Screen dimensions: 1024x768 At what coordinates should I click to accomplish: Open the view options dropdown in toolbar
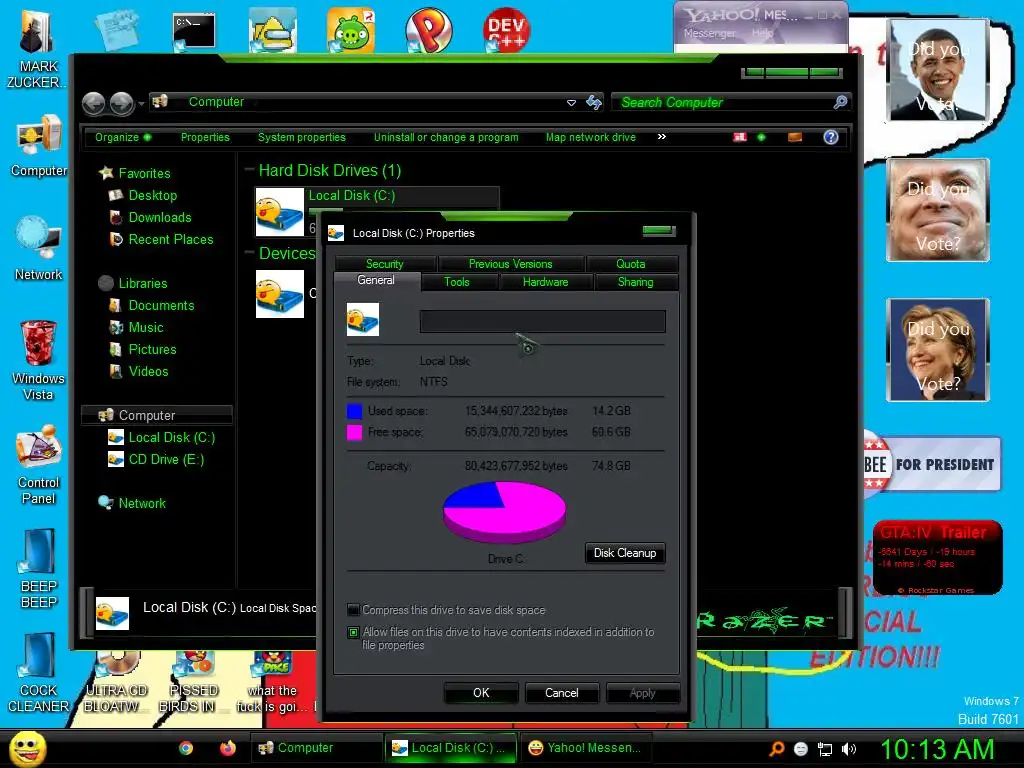click(761, 137)
